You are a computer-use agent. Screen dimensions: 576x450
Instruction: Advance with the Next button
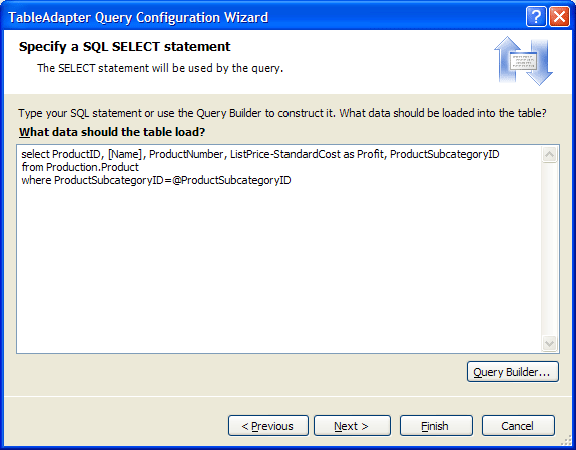coord(352,426)
